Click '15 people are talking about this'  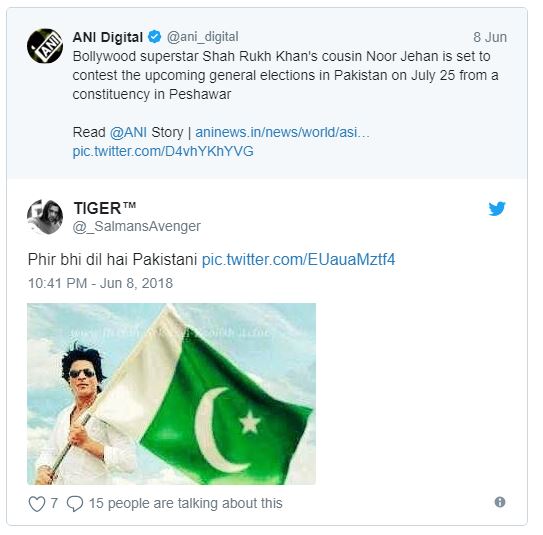[186, 503]
